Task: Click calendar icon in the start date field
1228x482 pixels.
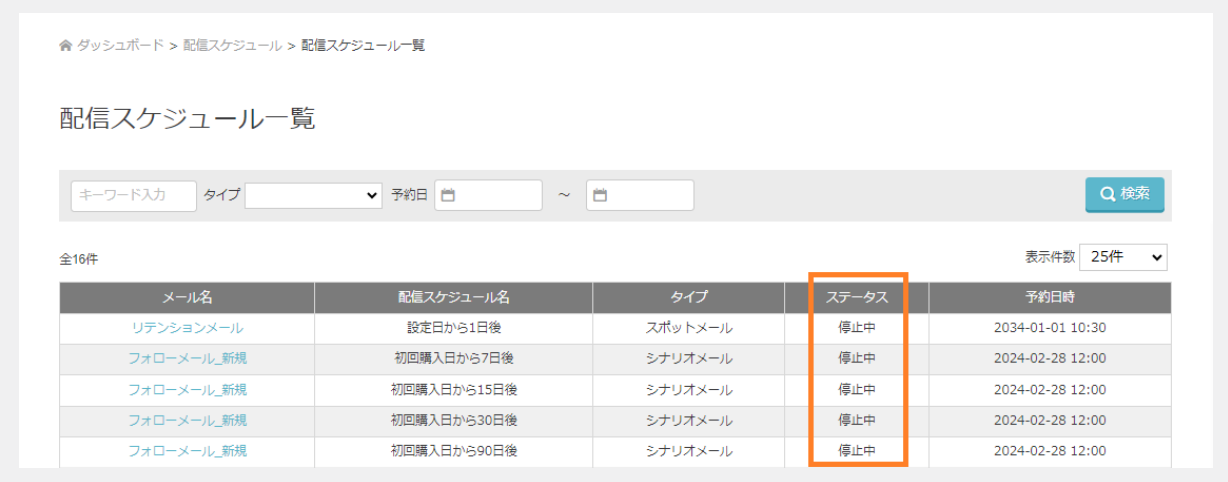Action: coord(448,195)
